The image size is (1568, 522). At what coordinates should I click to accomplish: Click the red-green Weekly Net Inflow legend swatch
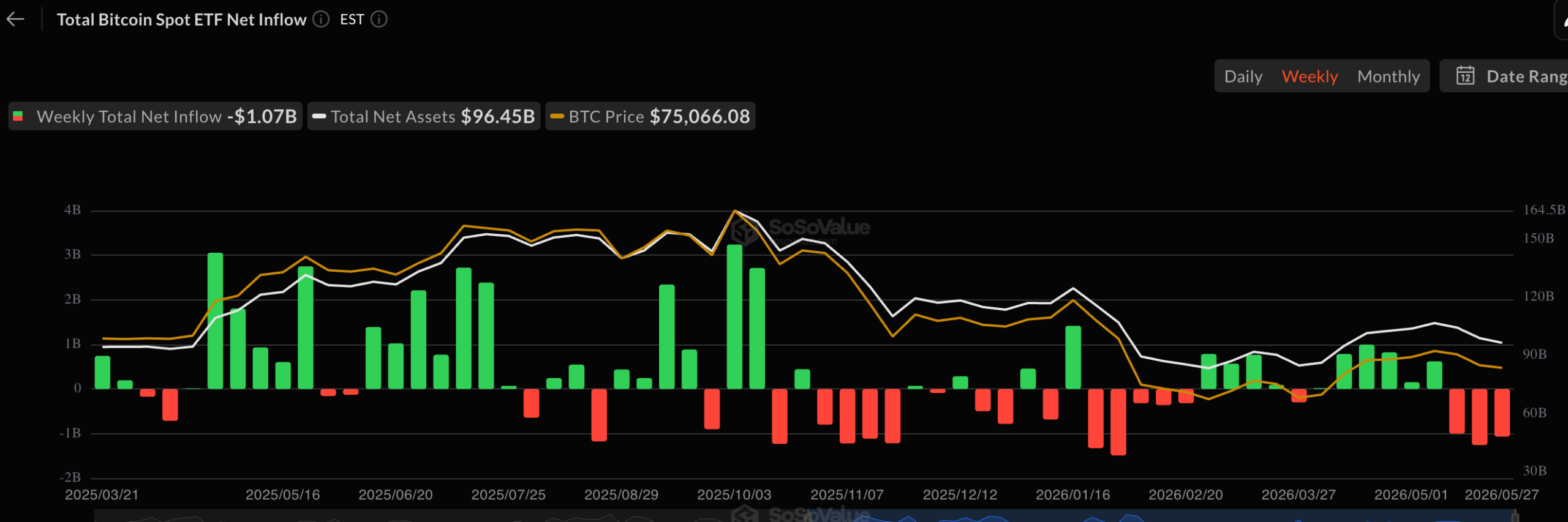[18, 116]
